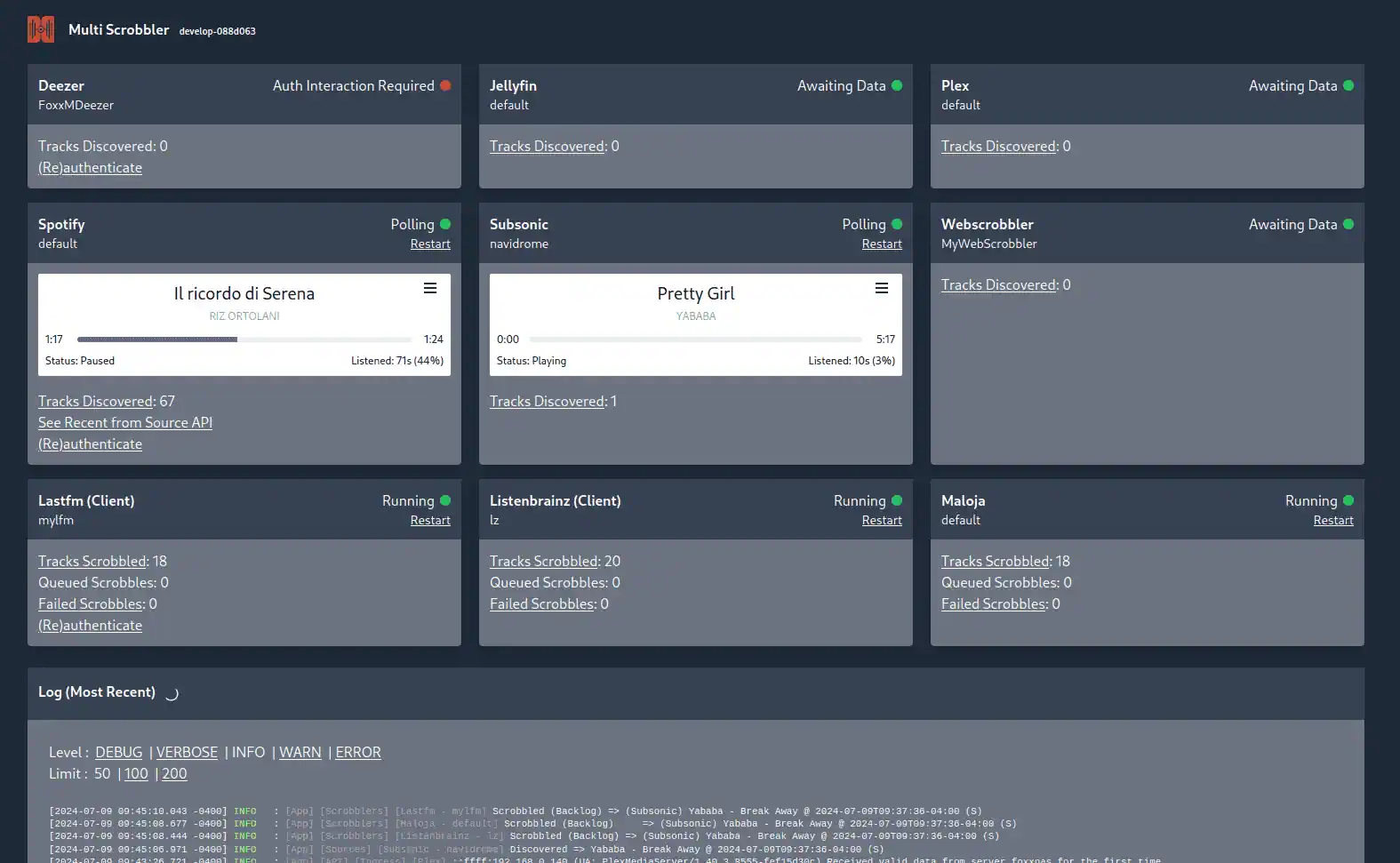Click the Il ricordo di Serena title
Image resolution: width=1400 pixels, height=863 pixels.
pos(244,293)
